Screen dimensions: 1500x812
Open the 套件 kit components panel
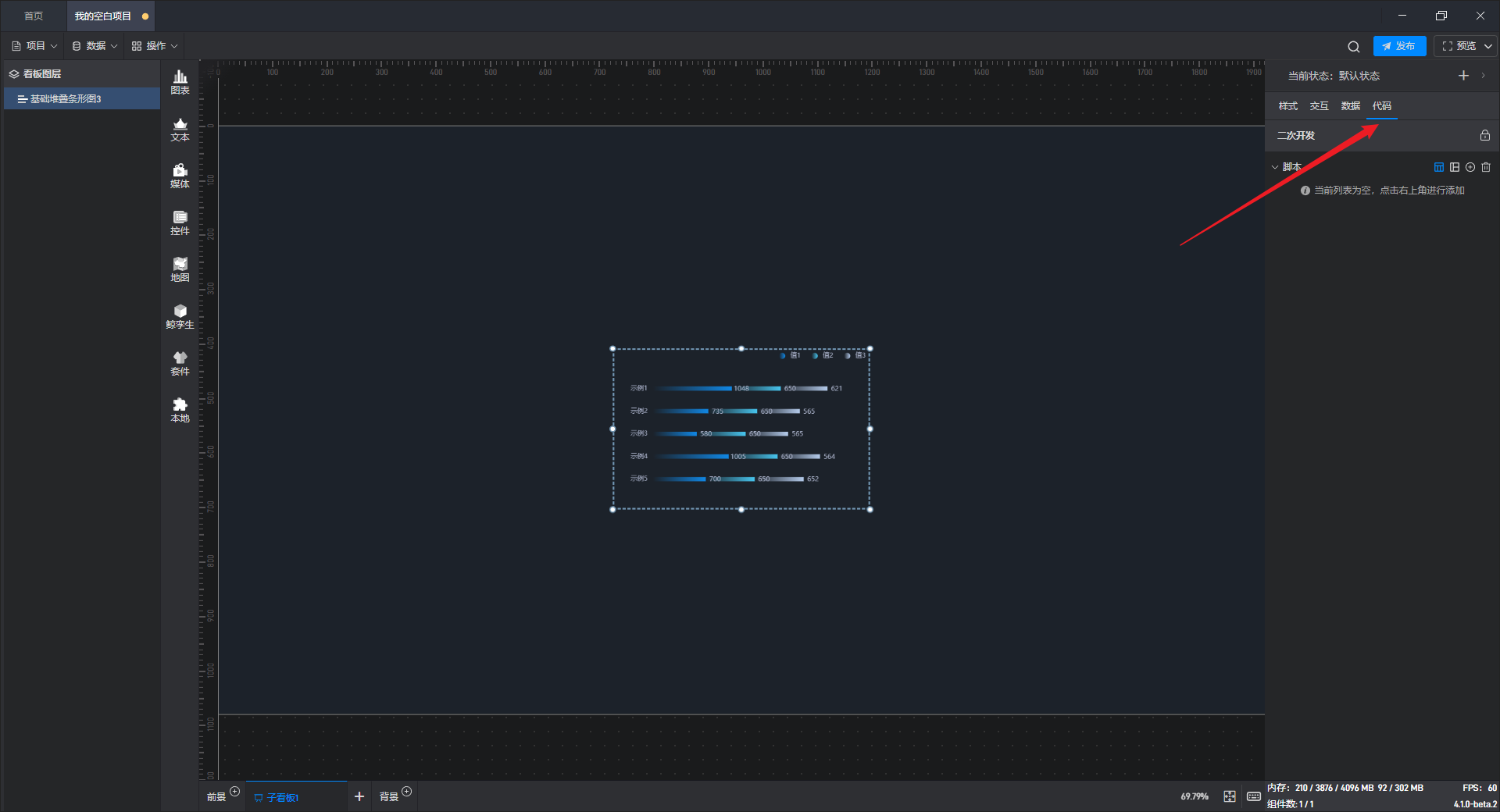pos(180,363)
